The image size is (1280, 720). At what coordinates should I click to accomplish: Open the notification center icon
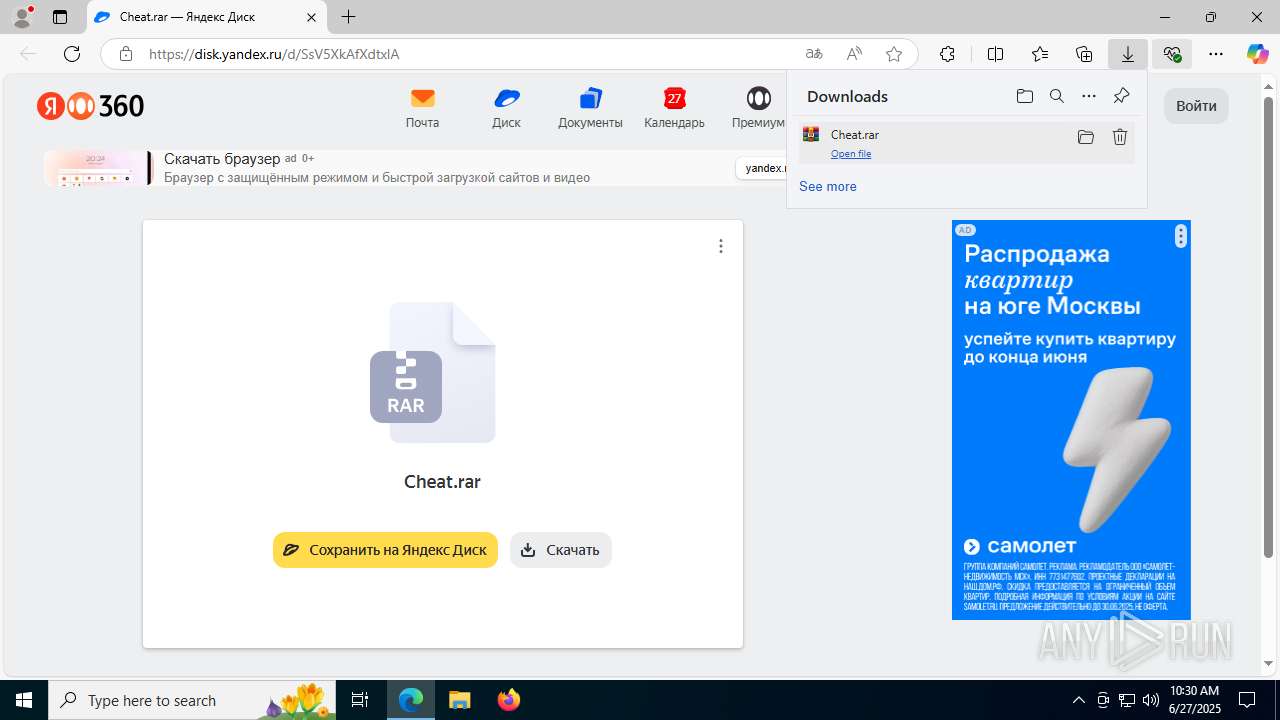(1247, 700)
